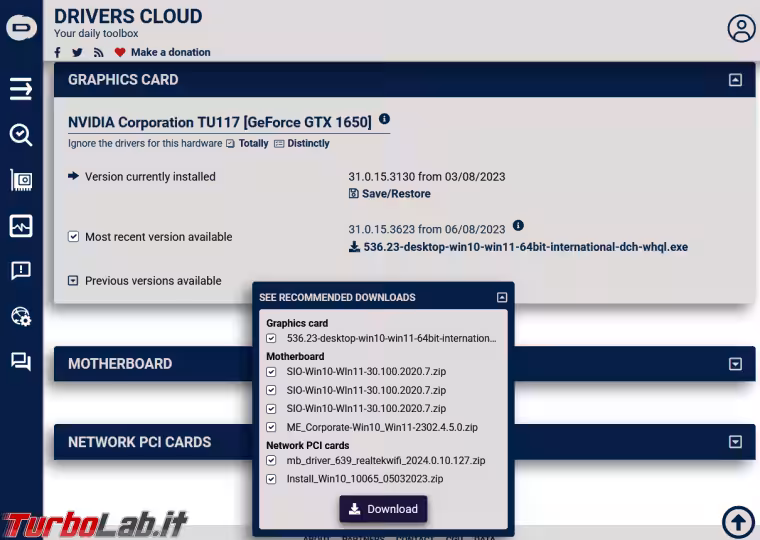The width and height of the screenshot is (760, 540).
Task: Click download icon beside 536.23 exe file
Action: [354, 247]
